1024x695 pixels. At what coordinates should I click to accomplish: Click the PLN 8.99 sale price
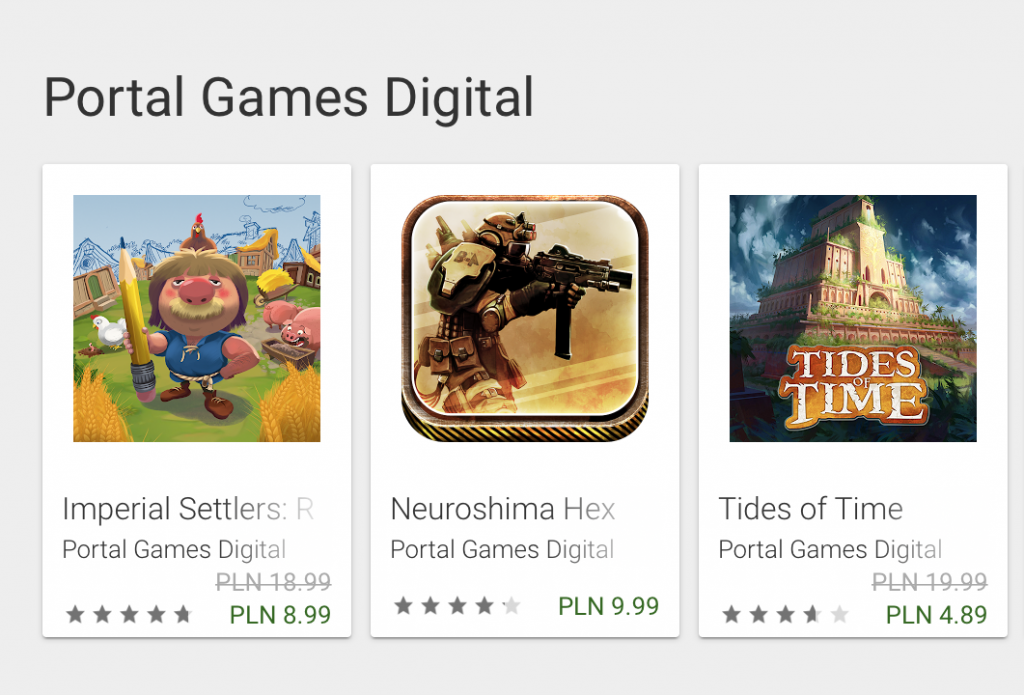pyautogui.click(x=280, y=614)
